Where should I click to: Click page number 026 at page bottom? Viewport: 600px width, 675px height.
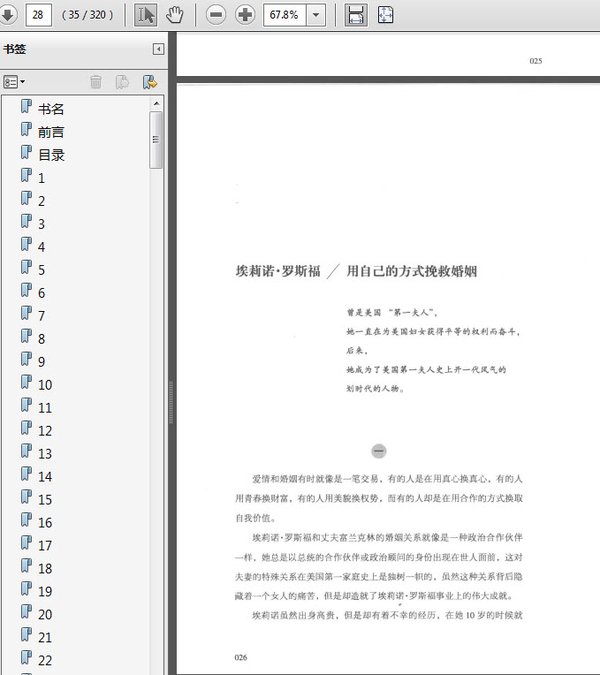point(241,657)
